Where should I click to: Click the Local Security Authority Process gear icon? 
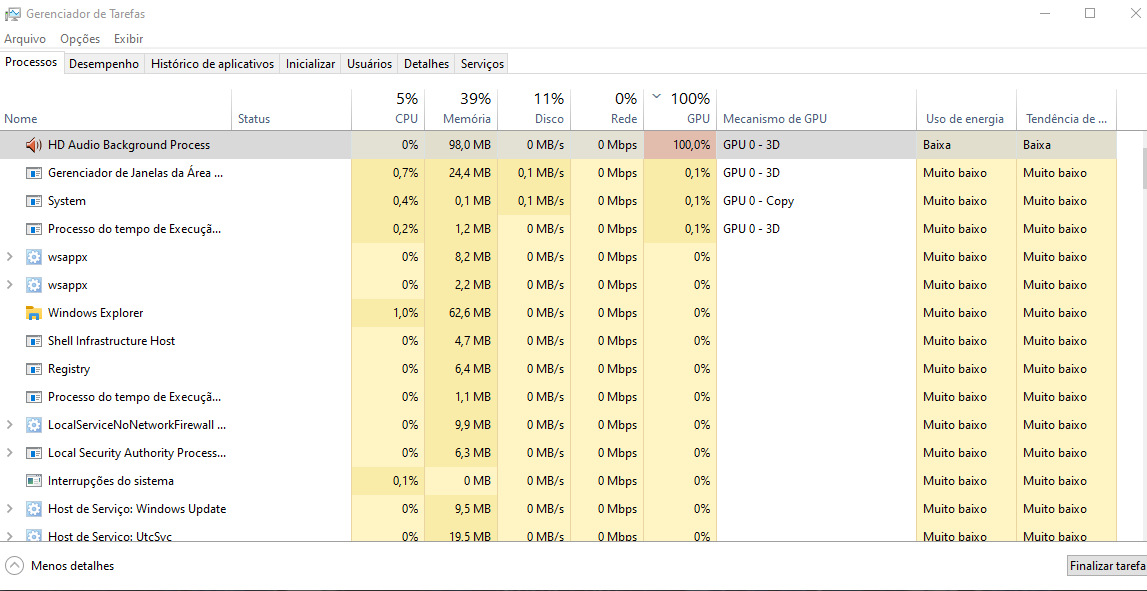(x=34, y=453)
